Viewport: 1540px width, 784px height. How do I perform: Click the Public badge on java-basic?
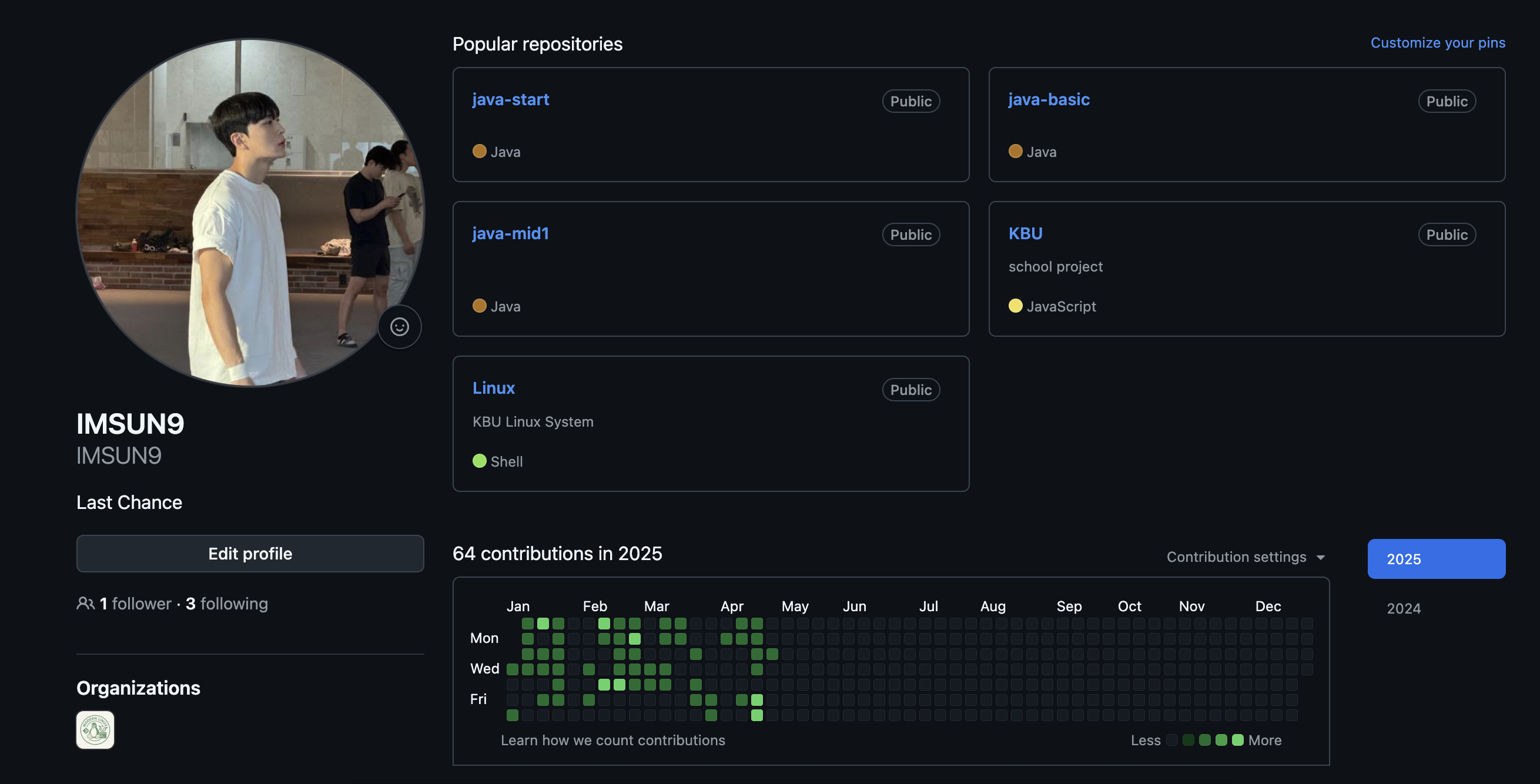1446,101
